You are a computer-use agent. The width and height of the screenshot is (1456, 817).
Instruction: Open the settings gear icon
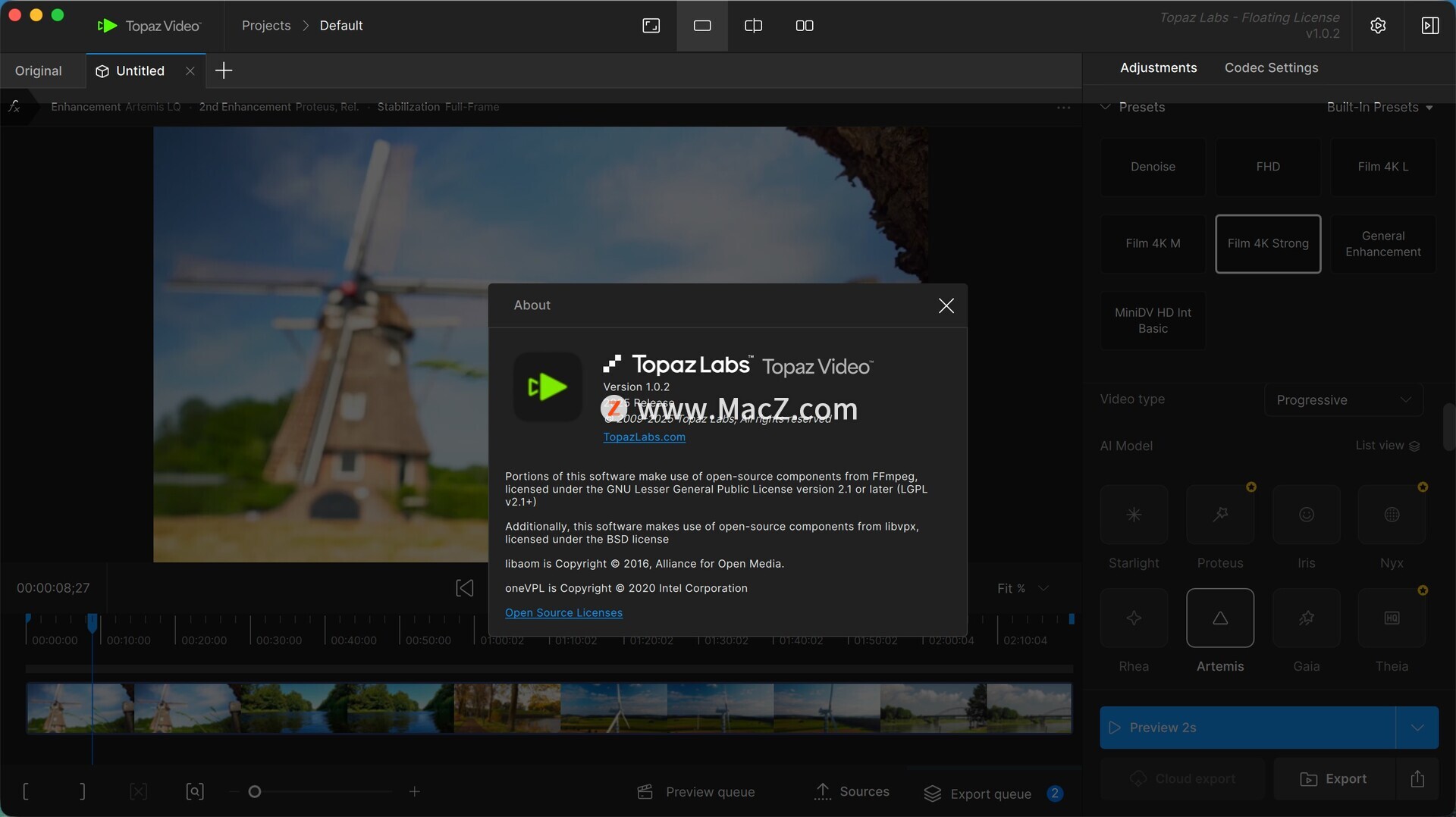click(x=1378, y=26)
